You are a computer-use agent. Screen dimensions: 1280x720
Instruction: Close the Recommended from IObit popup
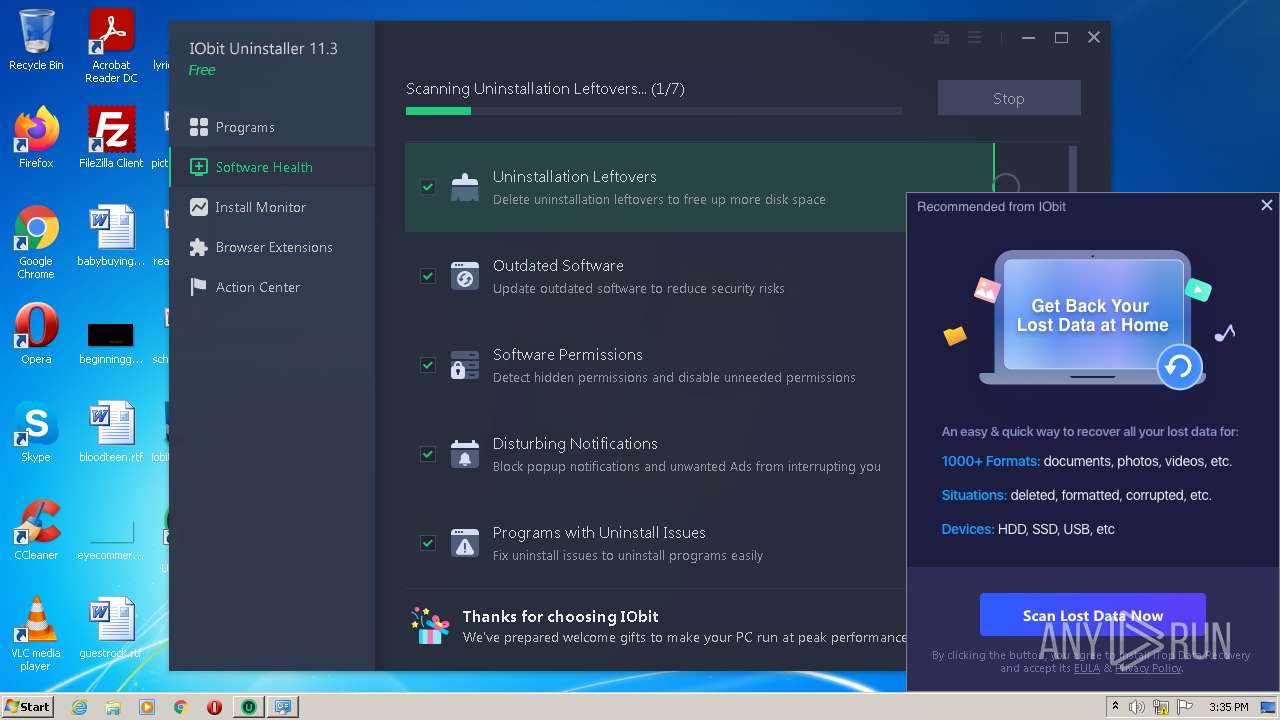click(1266, 205)
